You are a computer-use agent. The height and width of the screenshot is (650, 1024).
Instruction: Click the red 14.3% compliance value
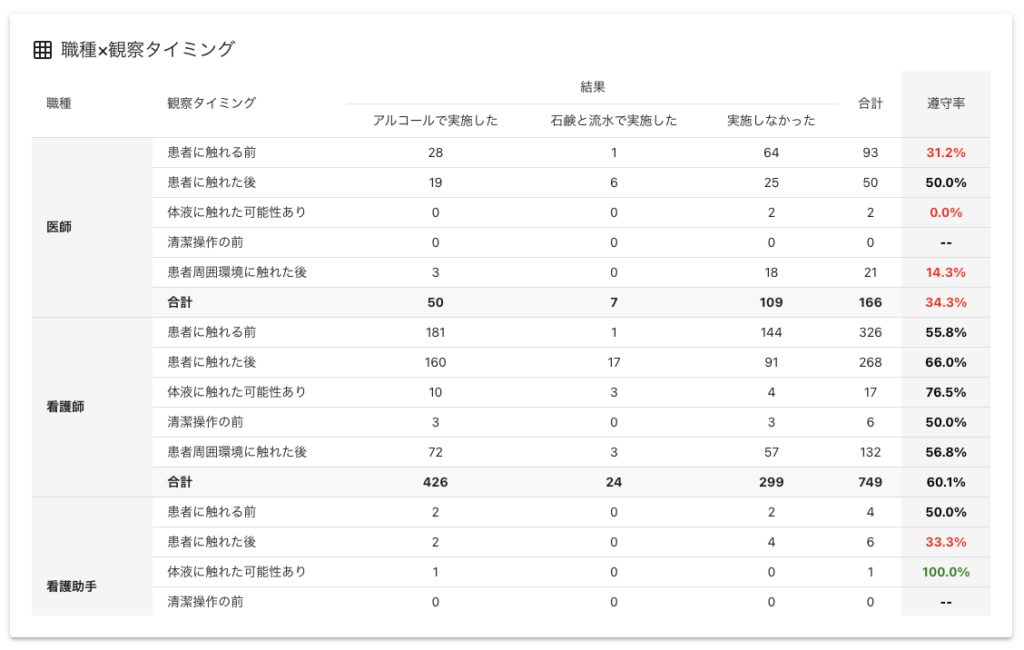coord(945,272)
